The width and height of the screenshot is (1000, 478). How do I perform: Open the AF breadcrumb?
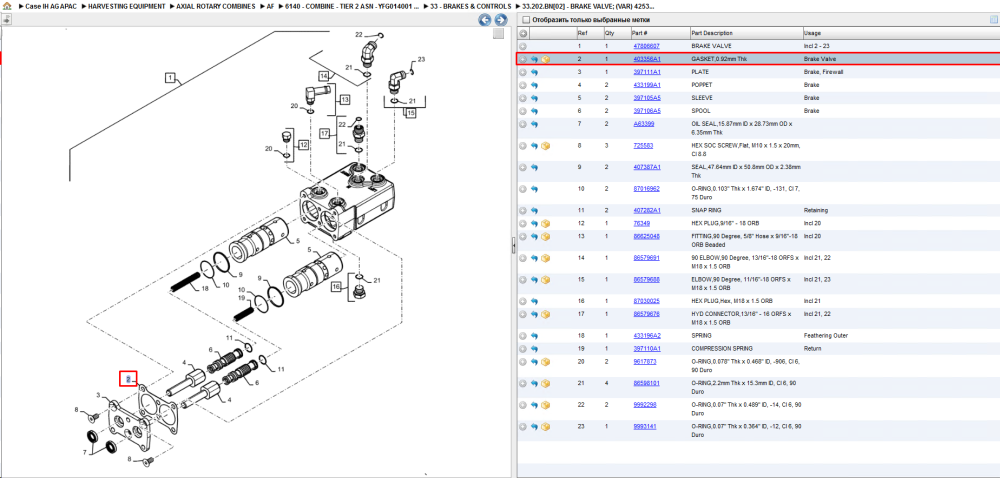pos(270,6)
